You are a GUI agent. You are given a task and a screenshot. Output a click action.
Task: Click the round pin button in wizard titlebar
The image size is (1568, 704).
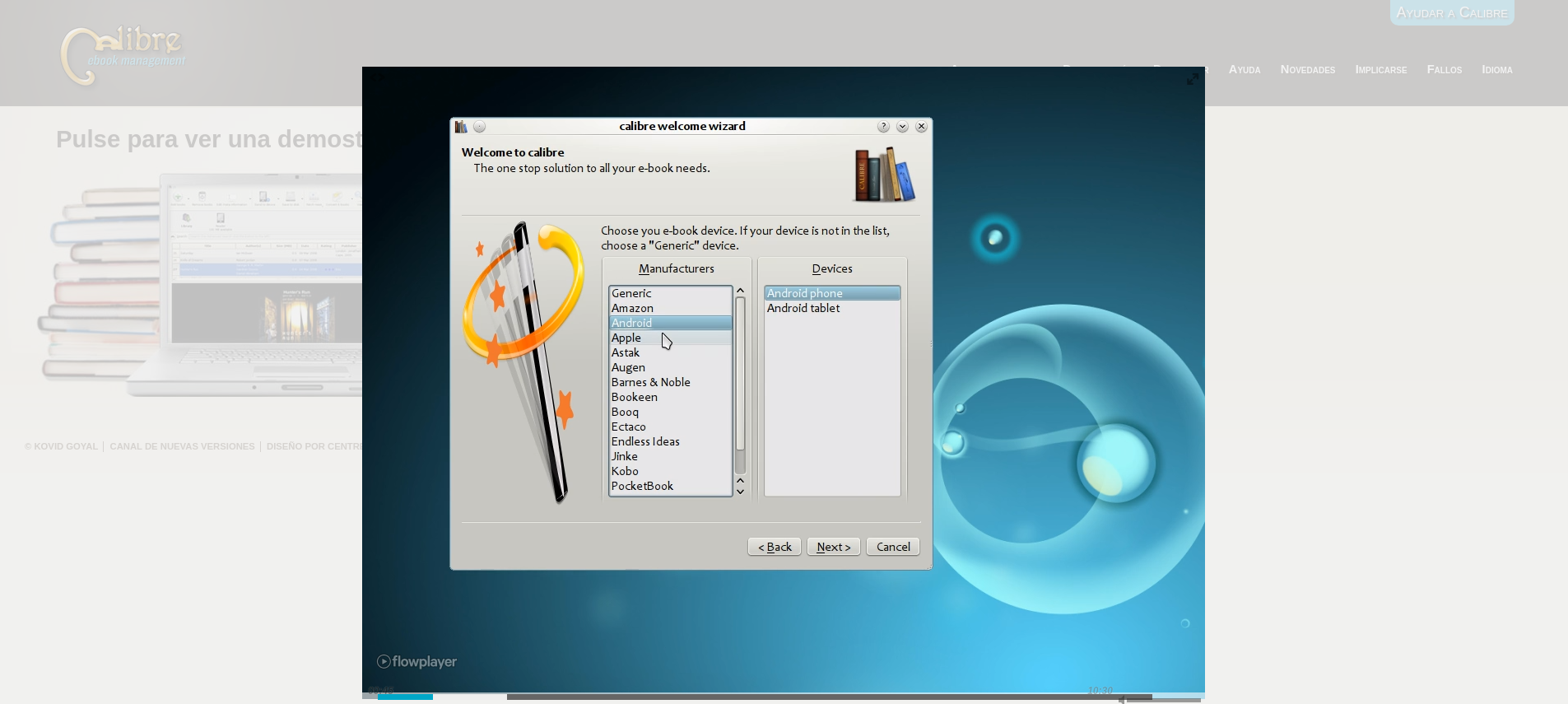coord(480,127)
